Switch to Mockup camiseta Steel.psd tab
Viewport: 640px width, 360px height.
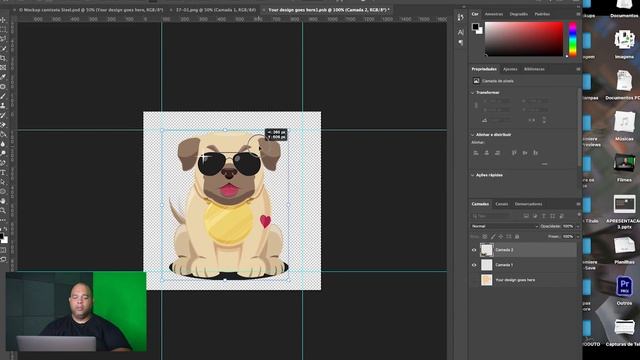tap(91, 9)
